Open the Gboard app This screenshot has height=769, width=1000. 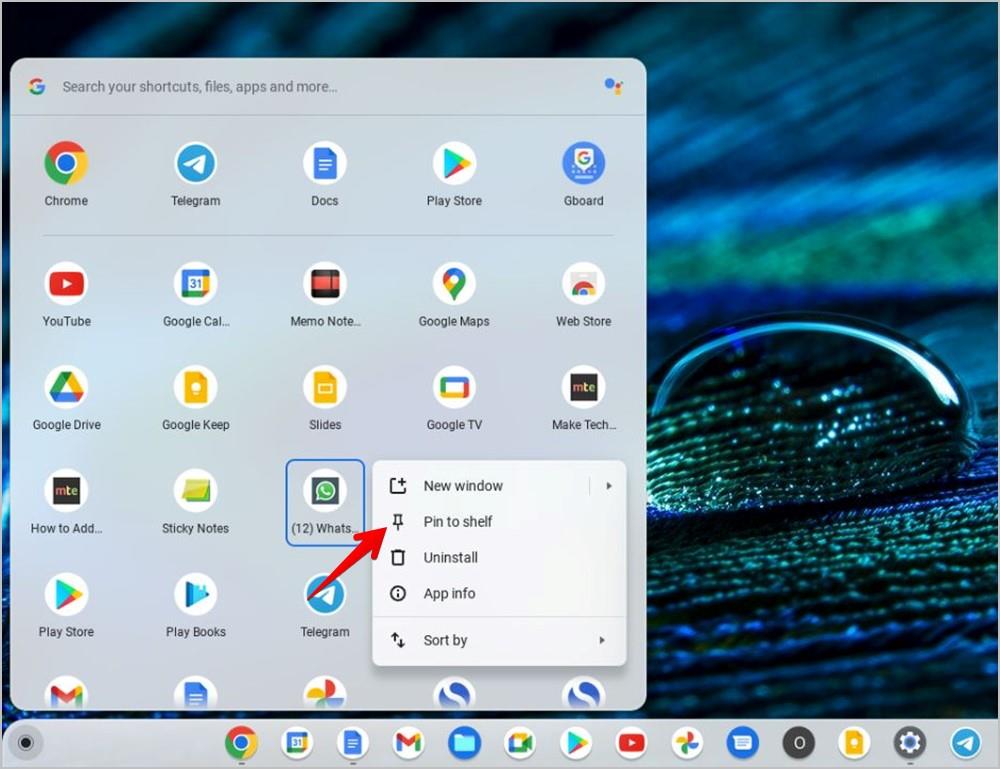[x=584, y=163]
